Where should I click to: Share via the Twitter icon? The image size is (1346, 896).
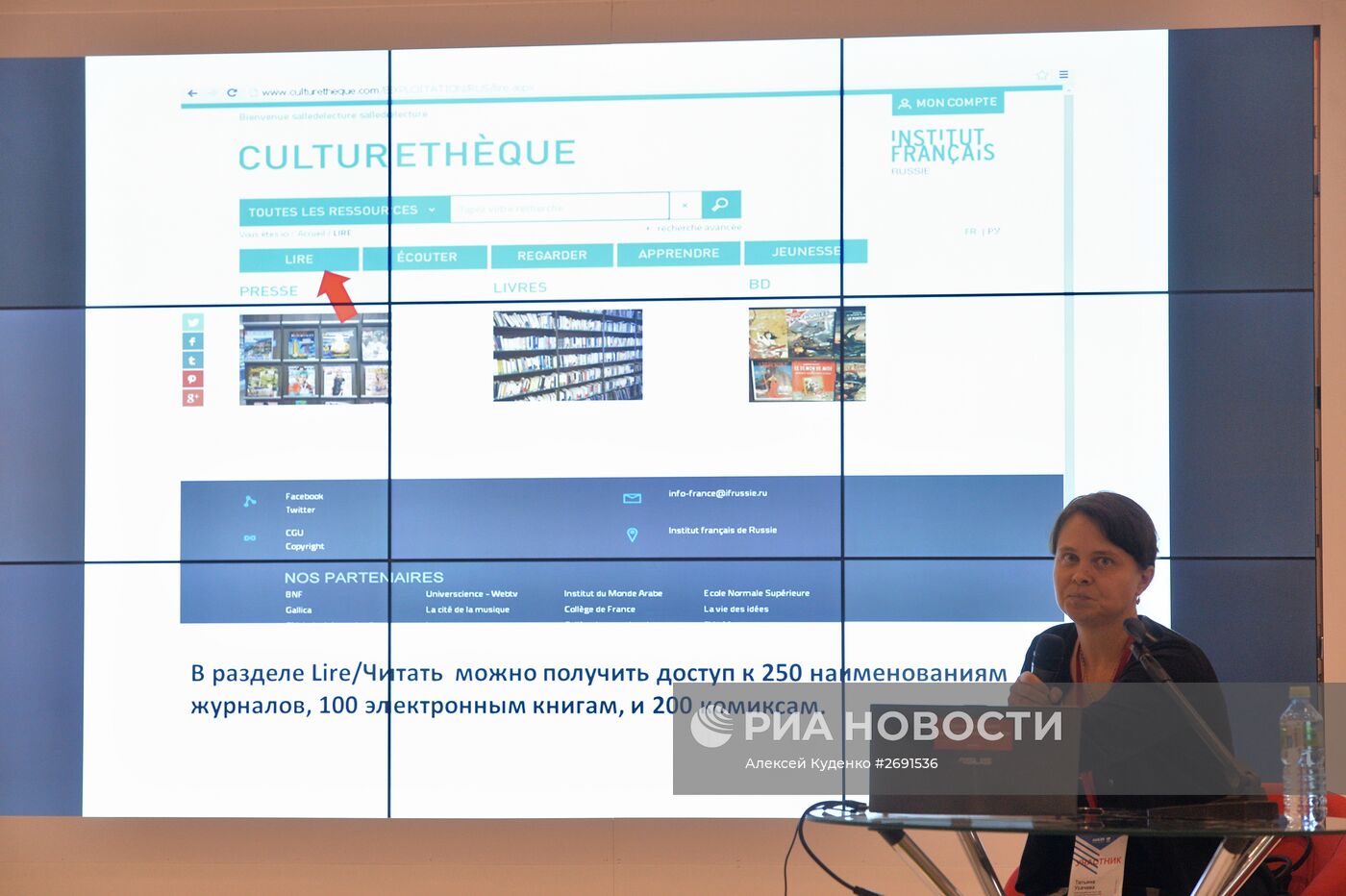192,323
